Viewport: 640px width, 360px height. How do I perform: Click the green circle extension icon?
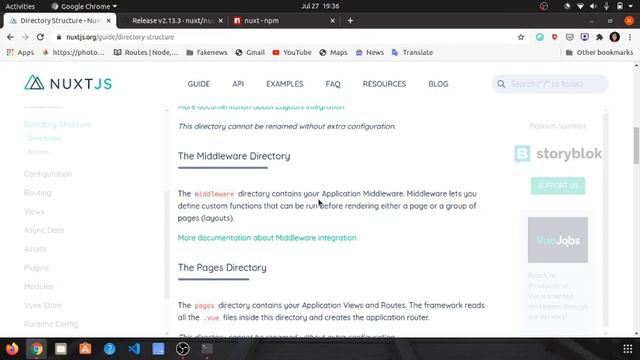[x=540, y=37]
